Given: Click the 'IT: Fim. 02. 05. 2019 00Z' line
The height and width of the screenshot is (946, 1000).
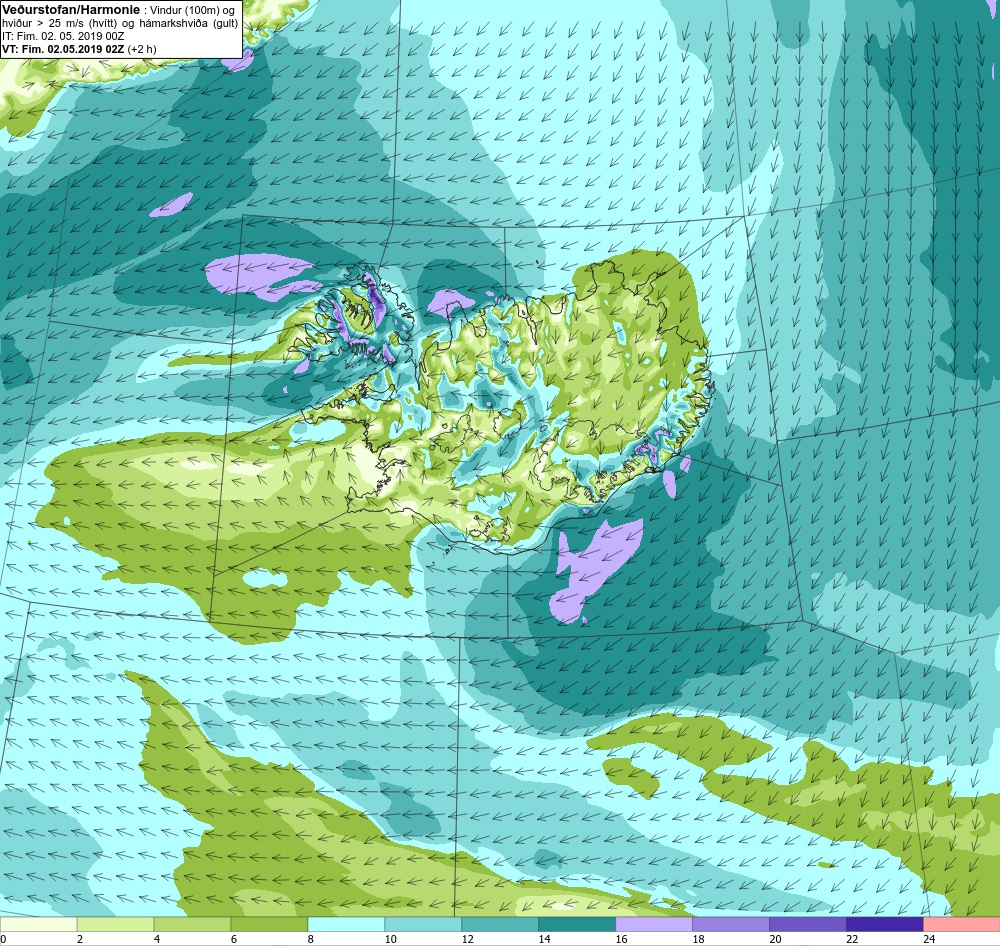Looking at the screenshot, I should click(x=63, y=36).
